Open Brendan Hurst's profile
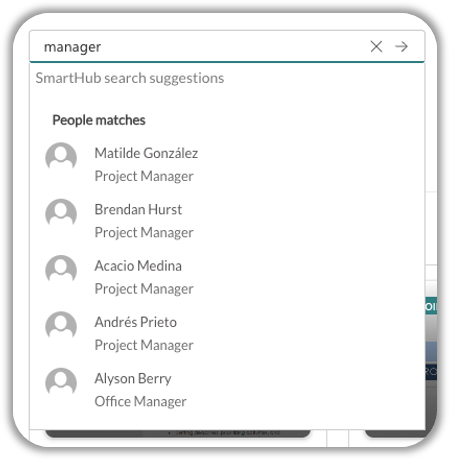The height and width of the screenshot is (460, 450). [138, 210]
